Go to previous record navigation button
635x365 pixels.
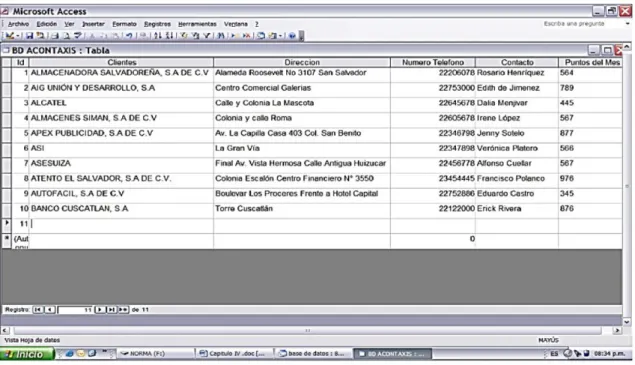(x=50, y=310)
